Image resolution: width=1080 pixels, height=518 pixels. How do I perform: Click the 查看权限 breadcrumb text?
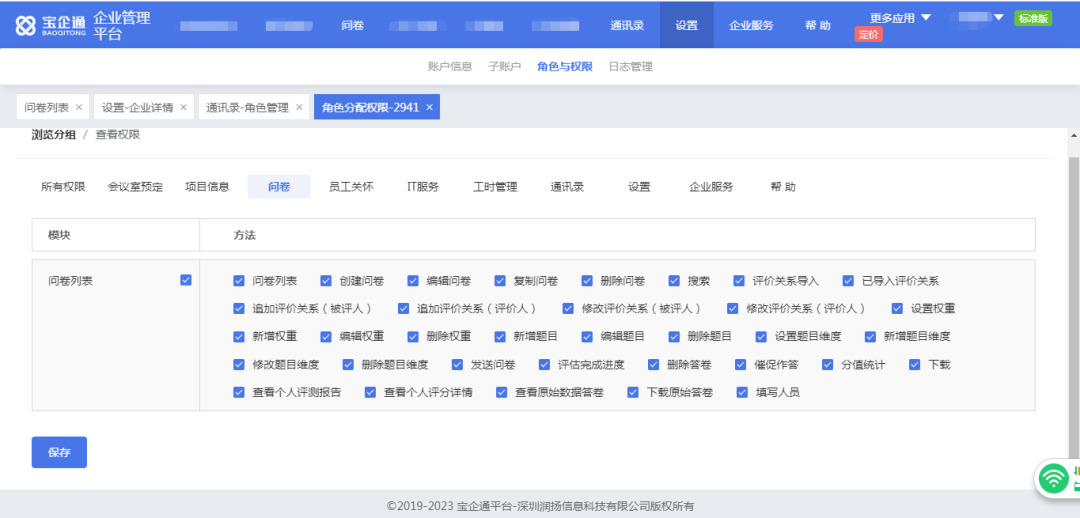[x=118, y=135]
